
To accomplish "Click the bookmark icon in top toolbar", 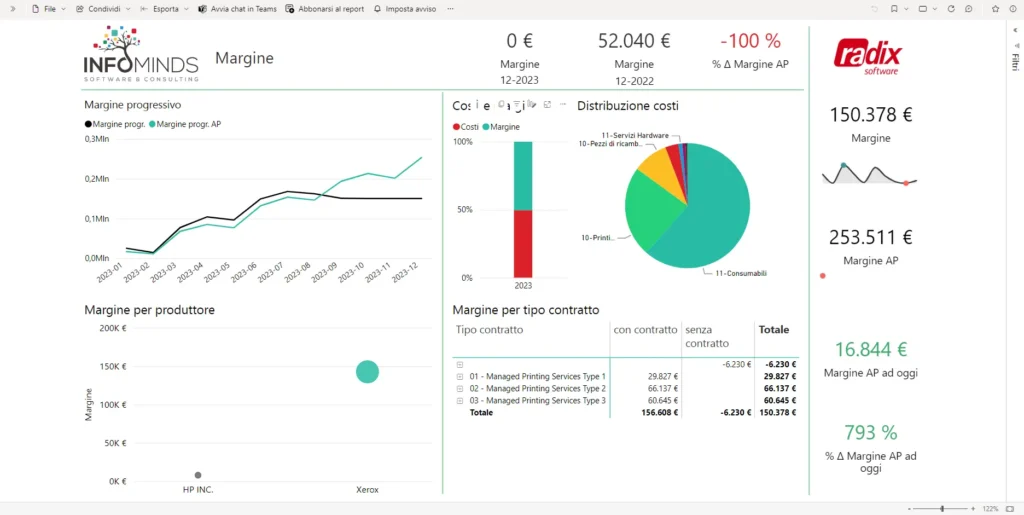I will pos(894,9).
